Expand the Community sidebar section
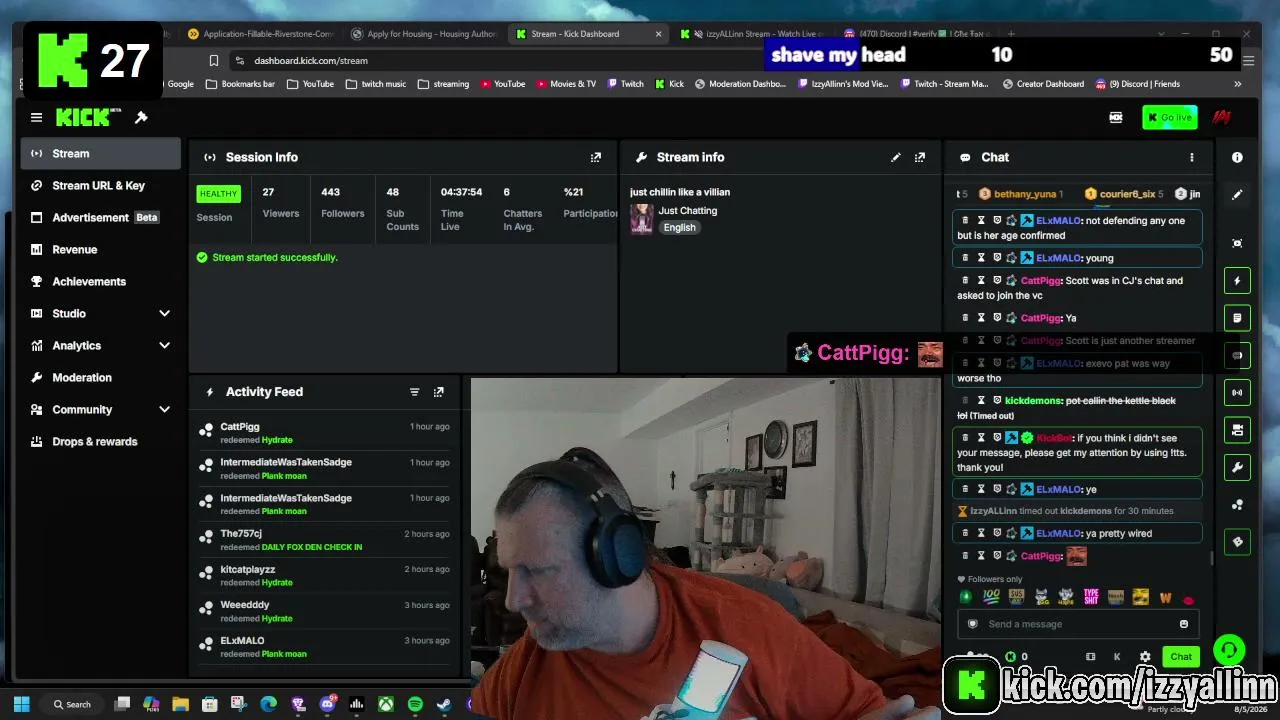This screenshot has width=1280, height=720. click(x=164, y=410)
